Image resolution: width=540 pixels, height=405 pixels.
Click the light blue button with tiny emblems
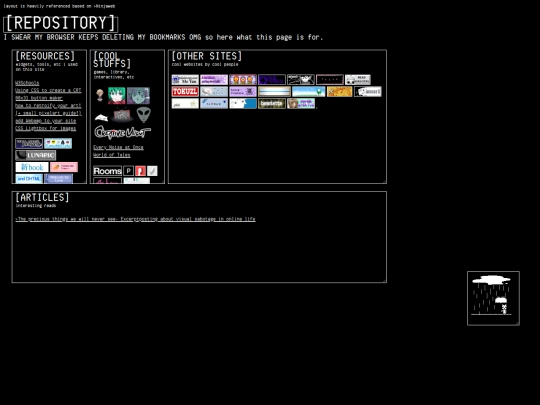[58, 143]
